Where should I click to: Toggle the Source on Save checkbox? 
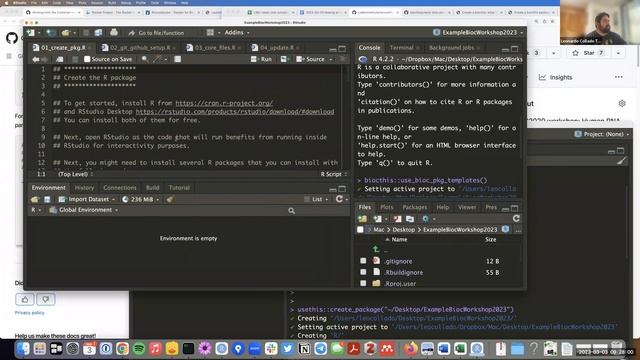pos(87,59)
